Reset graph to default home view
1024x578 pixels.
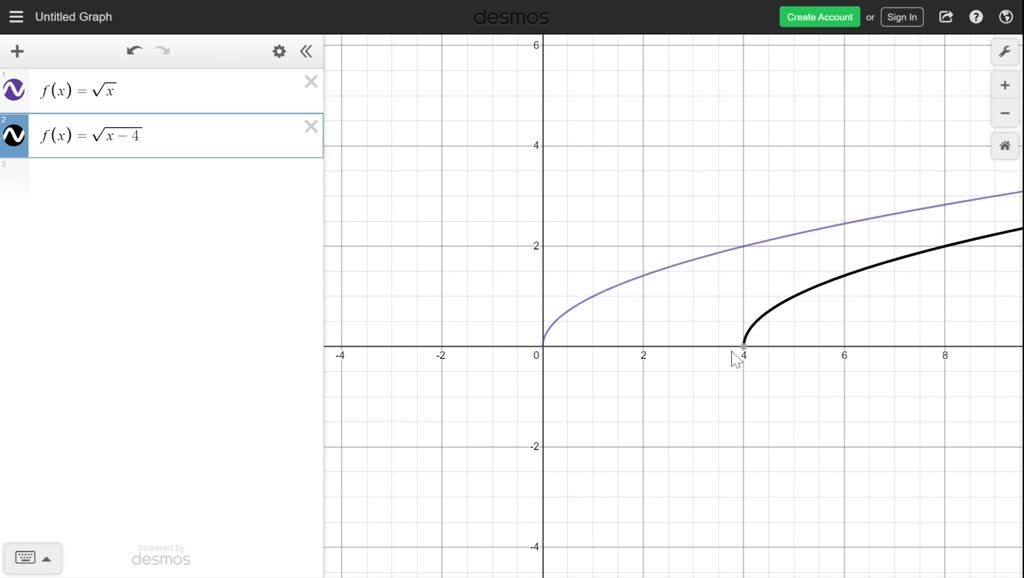(x=1005, y=146)
